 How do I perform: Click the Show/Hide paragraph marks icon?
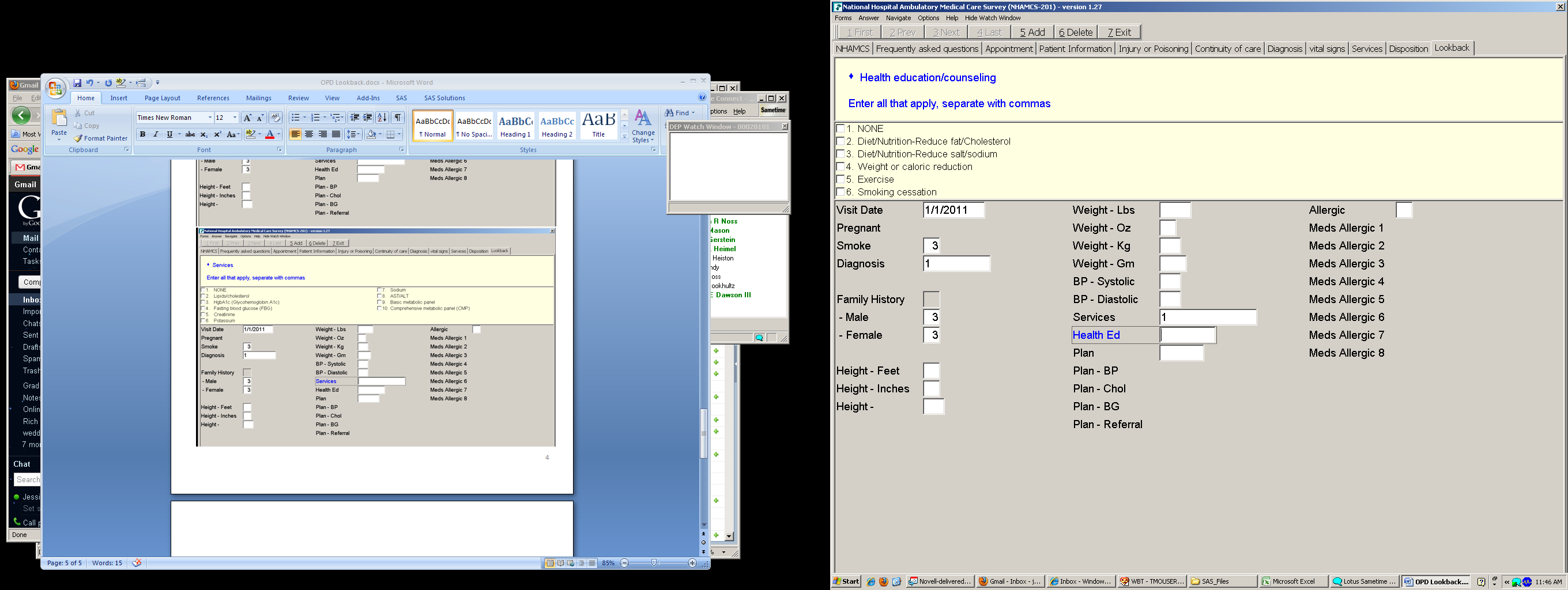398,118
